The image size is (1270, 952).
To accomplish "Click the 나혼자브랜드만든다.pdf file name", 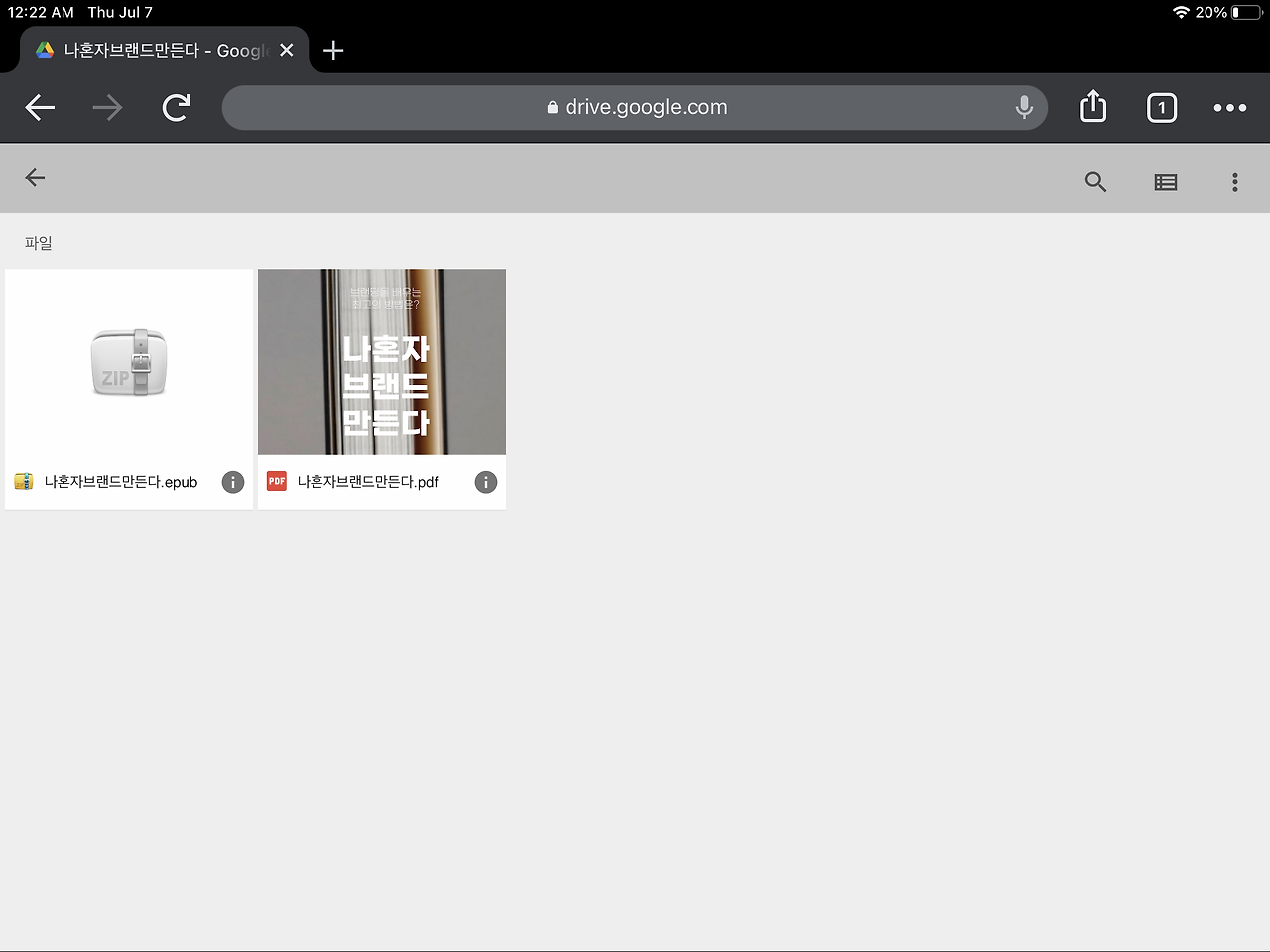I will tap(368, 482).
